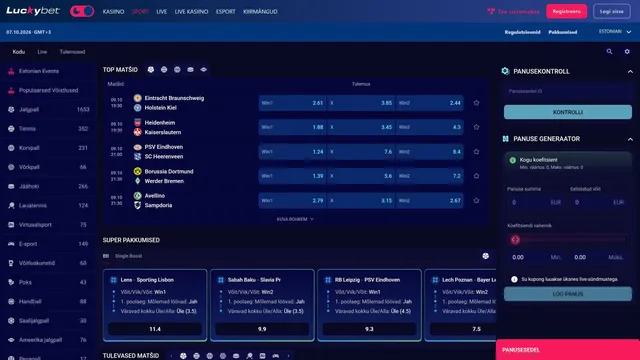Filter Top Matšid by basketball icon
Viewport: 640px width, 360px height.
(177, 70)
